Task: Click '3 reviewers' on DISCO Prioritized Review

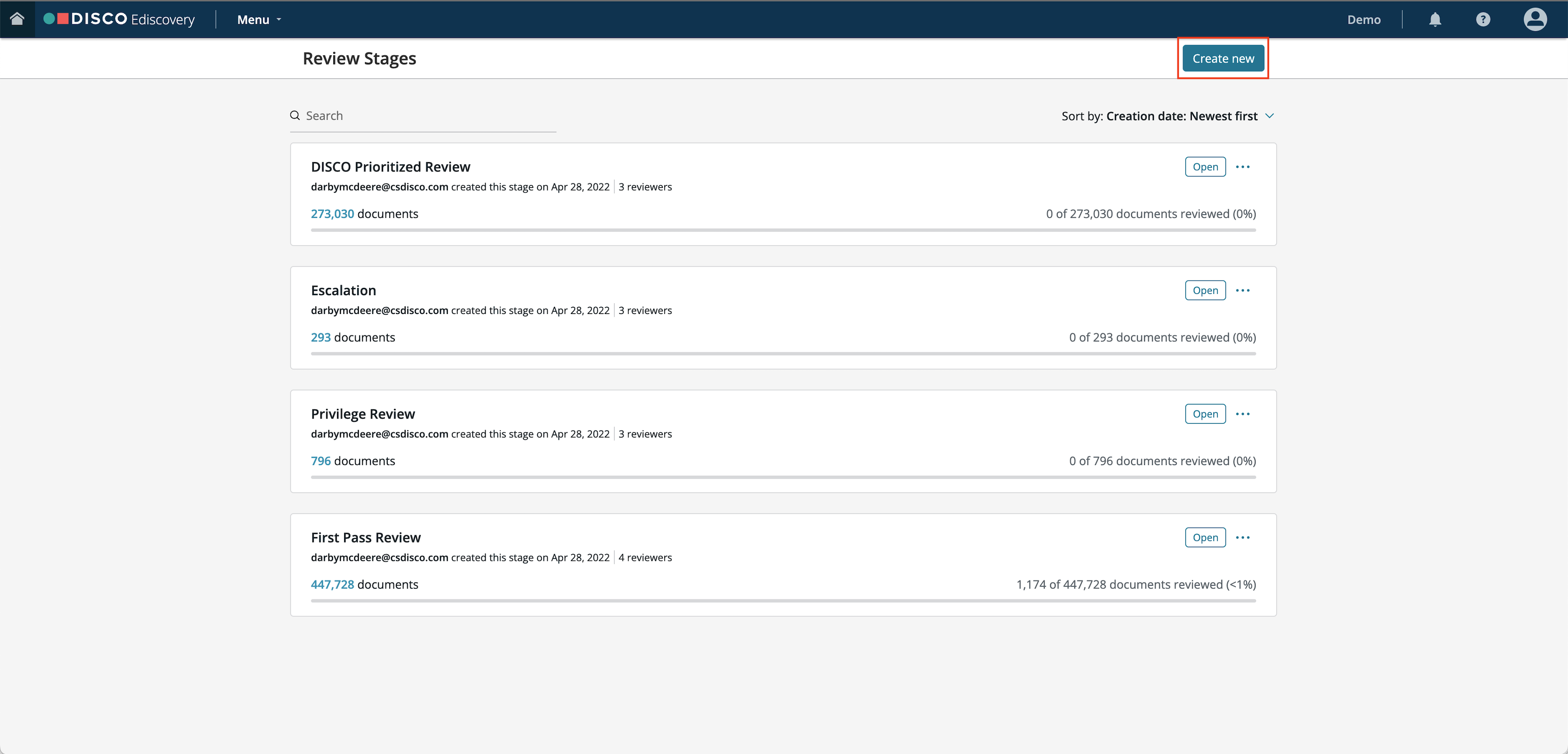Action: pyautogui.click(x=645, y=187)
